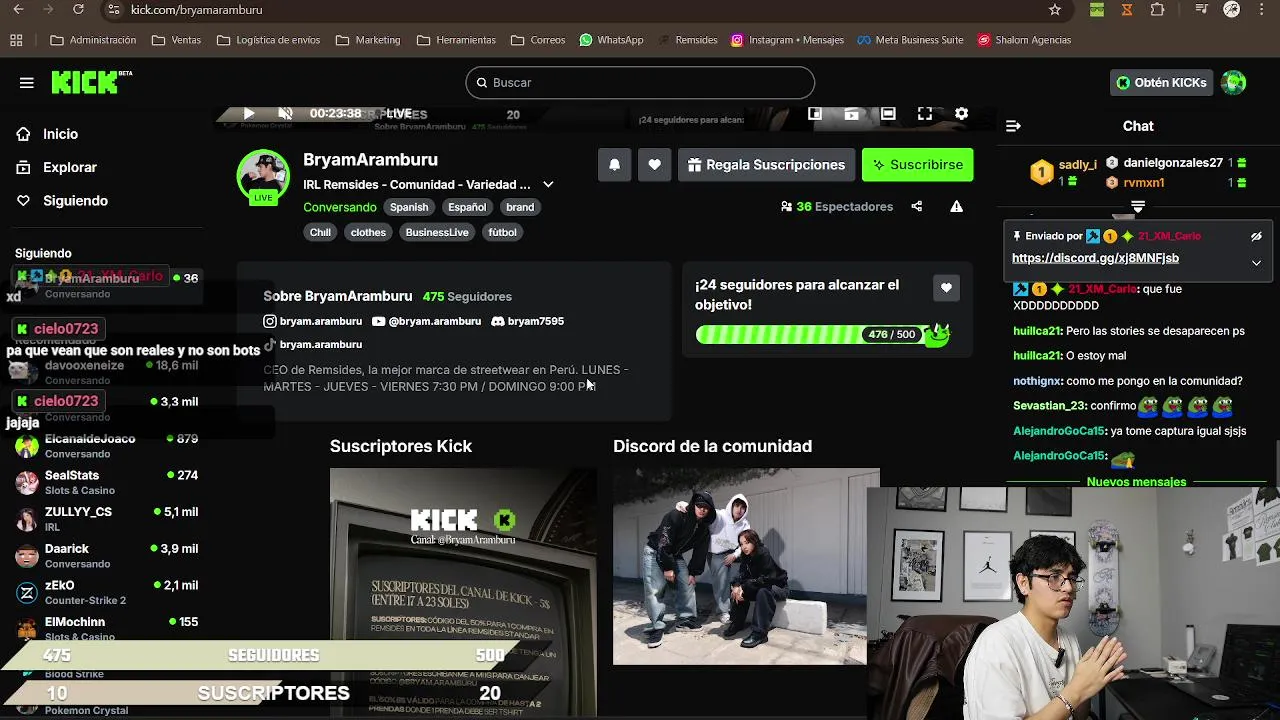
Task: Open WhatsApp bookmark
Action: click(x=611, y=40)
